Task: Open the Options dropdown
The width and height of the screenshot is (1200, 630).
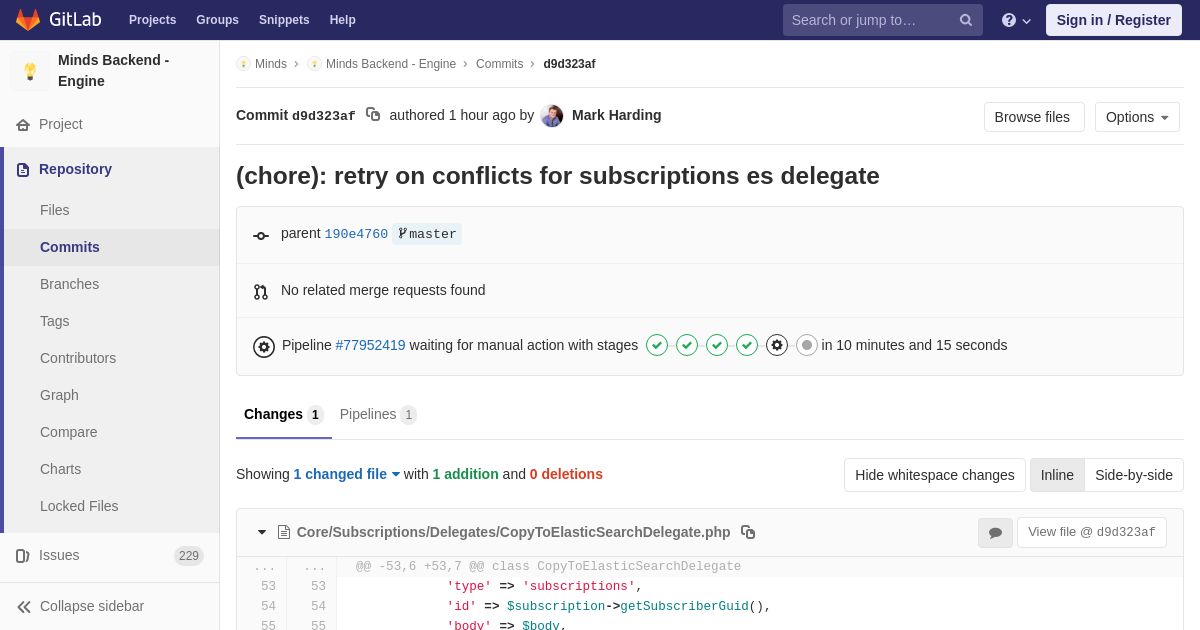Action: click(x=1137, y=117)
